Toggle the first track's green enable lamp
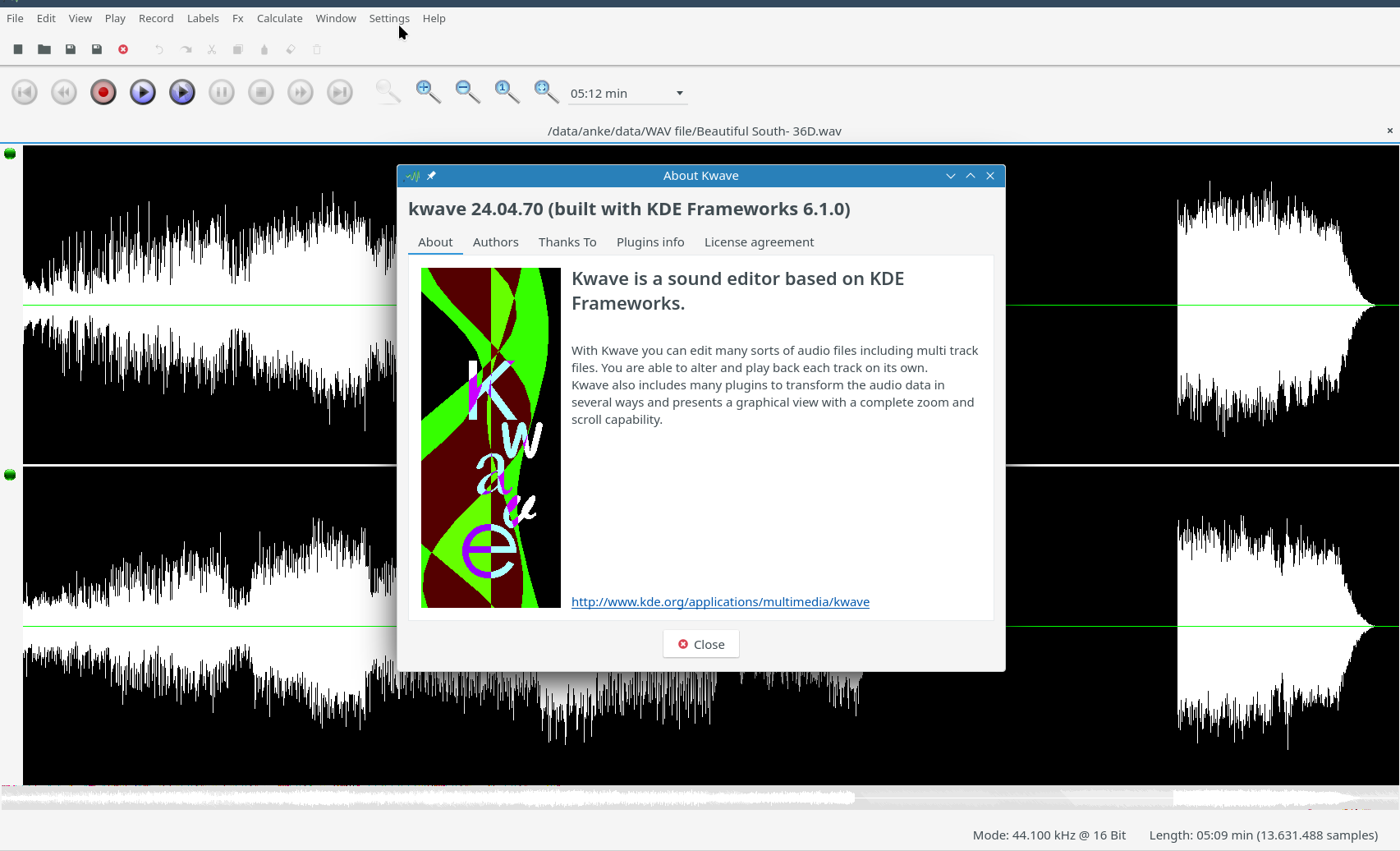This screenshot has height=851, width=1400. [10, 154]
